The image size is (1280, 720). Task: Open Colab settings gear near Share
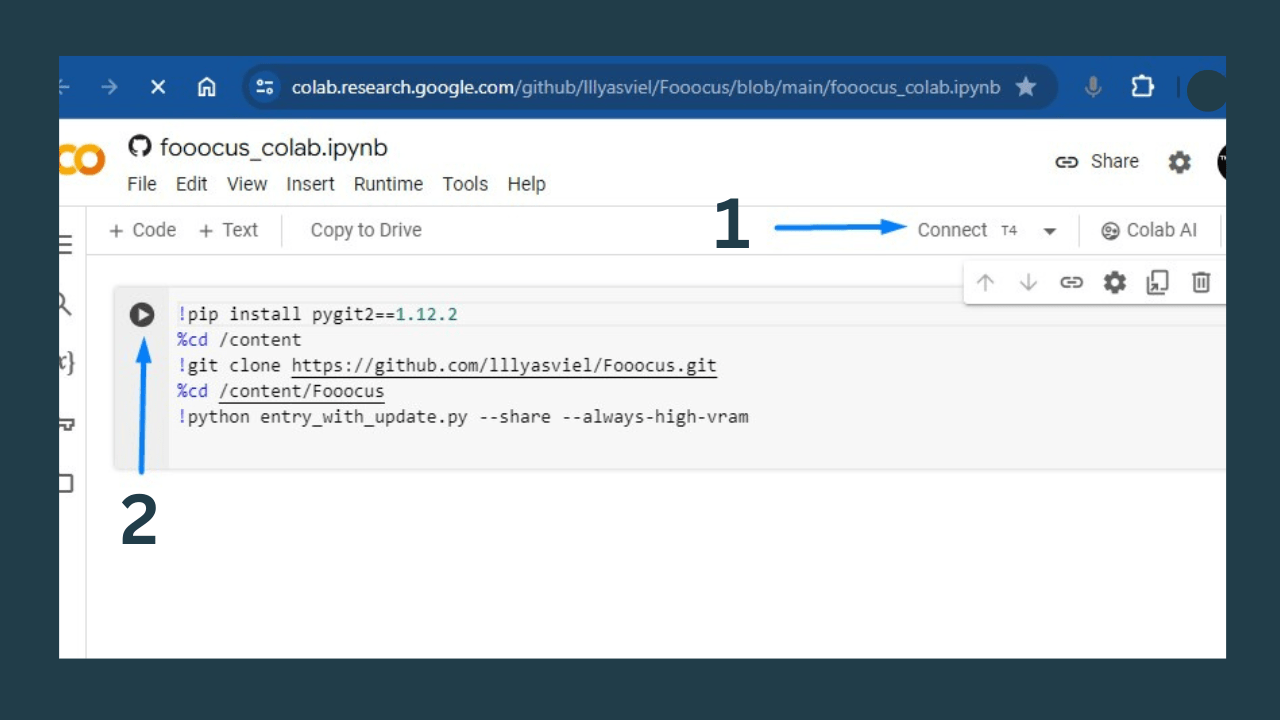tap(1180, 162)
